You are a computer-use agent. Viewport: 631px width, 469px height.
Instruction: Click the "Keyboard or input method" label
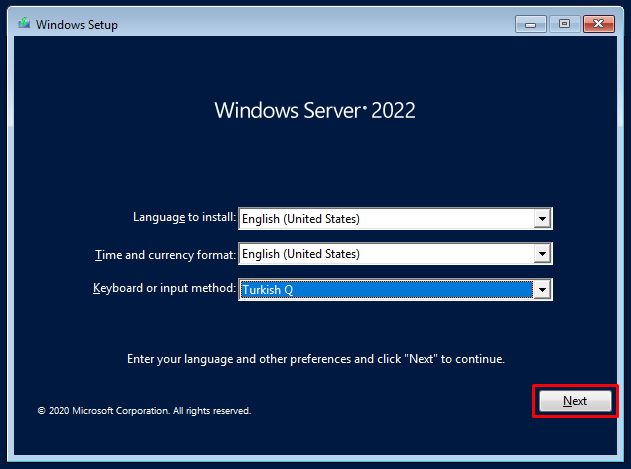click(x=164, y=289)
